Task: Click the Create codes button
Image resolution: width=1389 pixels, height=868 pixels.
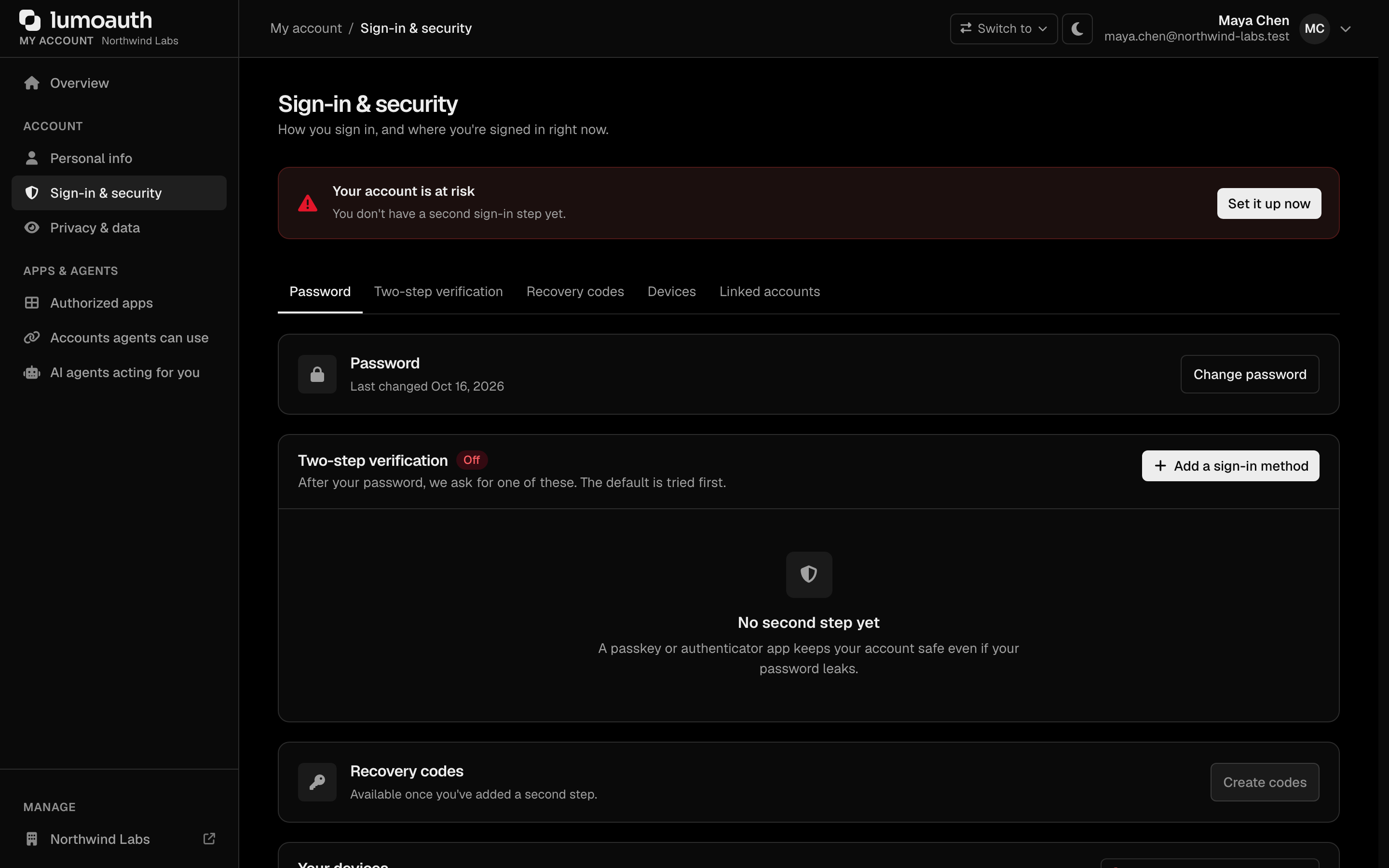Action: 1265,782
